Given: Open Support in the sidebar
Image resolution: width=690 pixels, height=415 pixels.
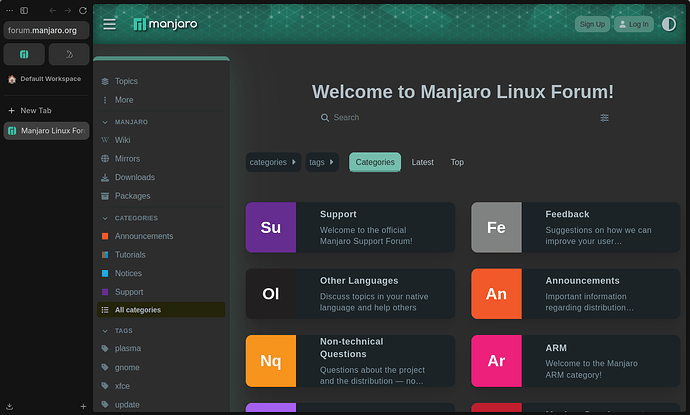Looking at the screenshot, I should (x=129, y=292).
